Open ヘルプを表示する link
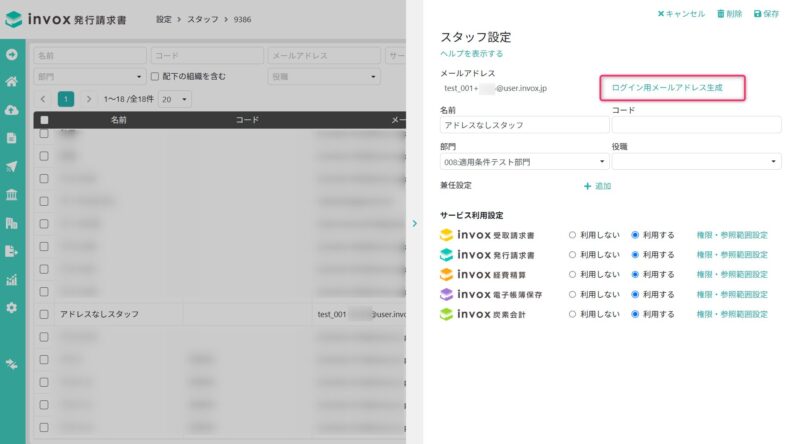This screenshot has height=444, width=800. pos(471,54)
